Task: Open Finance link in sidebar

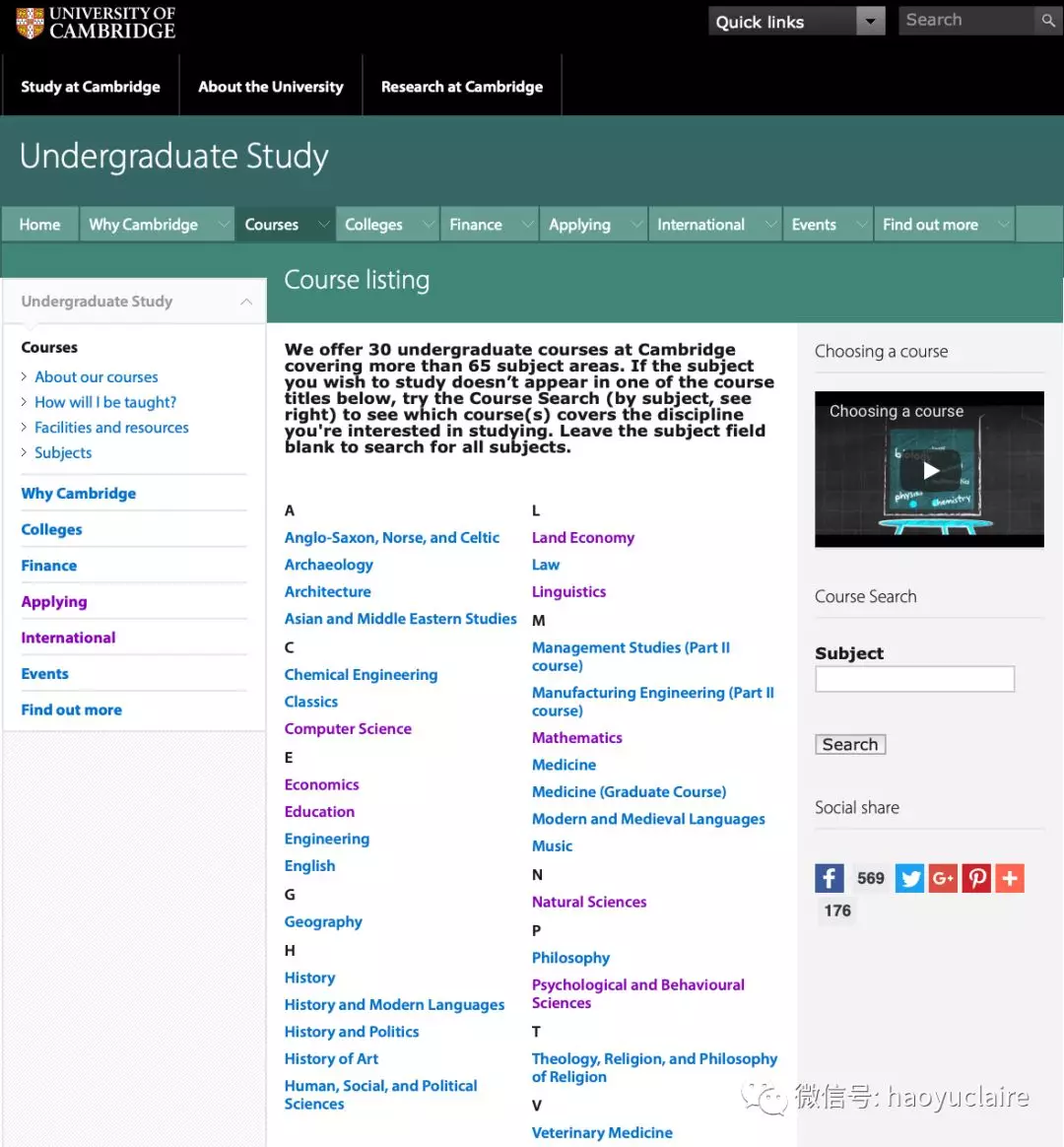Action: [49, 566]
